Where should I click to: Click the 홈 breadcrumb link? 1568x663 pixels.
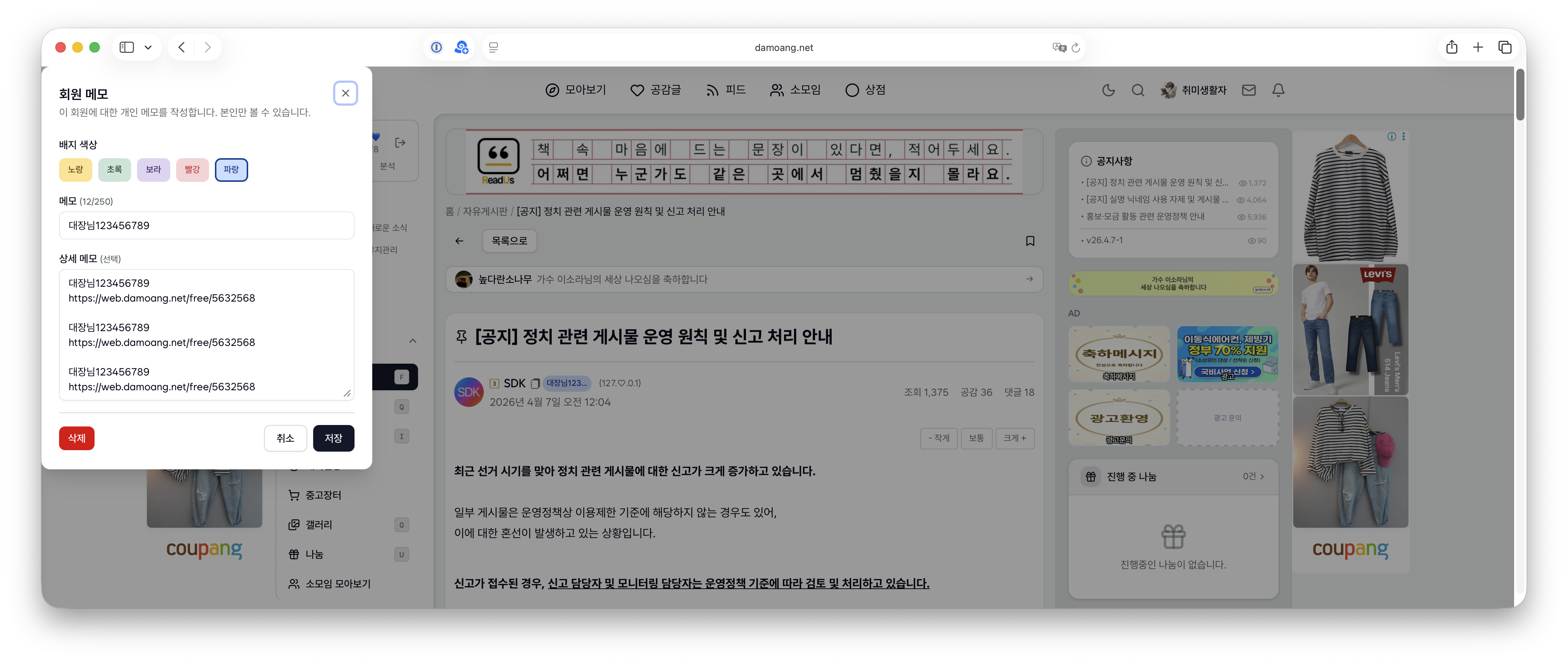pyautogui.click(x=449, y=211)
